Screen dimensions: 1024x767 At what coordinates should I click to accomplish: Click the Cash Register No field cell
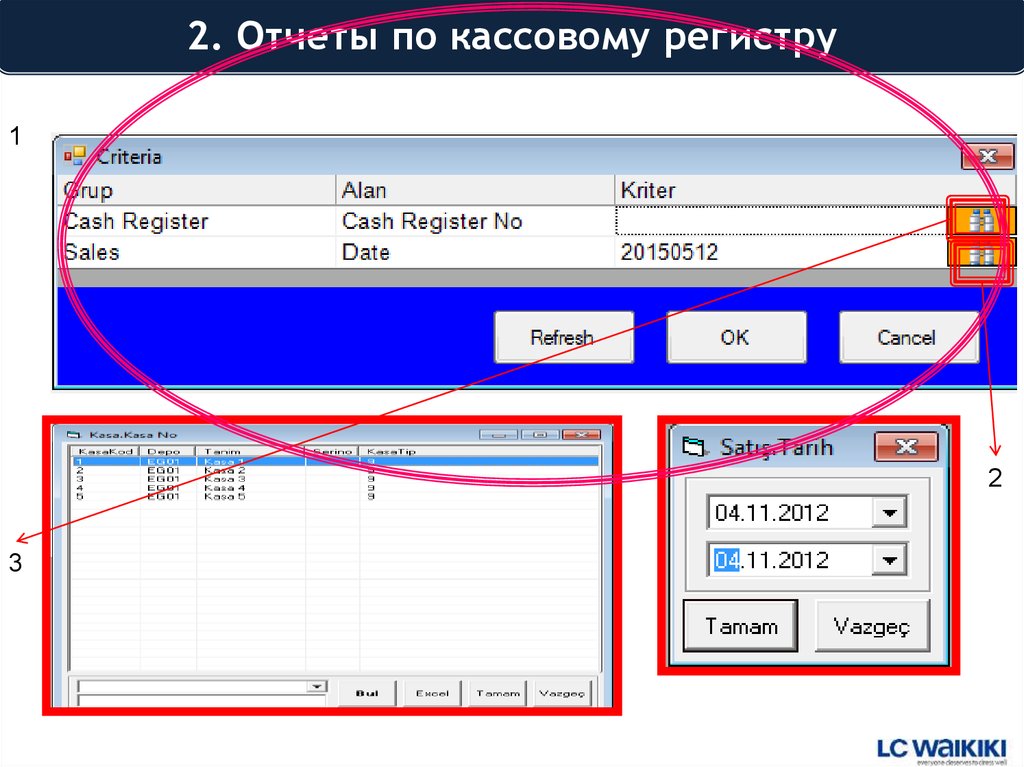[475, 221]
